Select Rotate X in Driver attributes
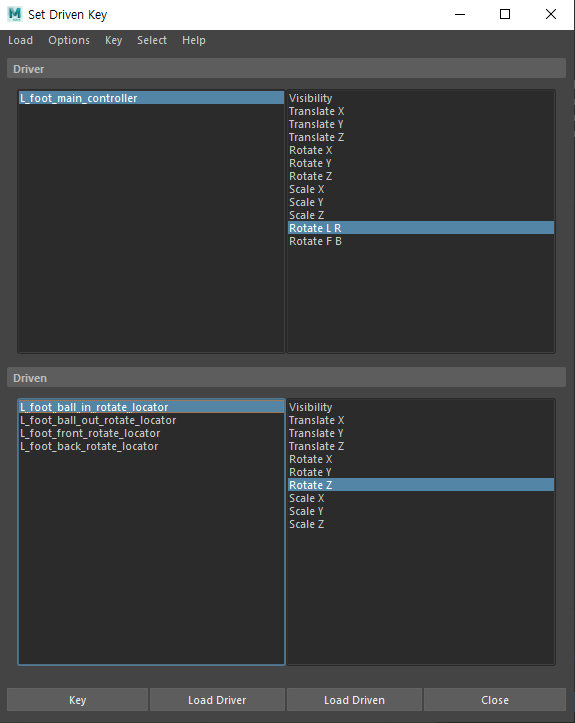The image size is (575, 723). click(x=421, y=150)
